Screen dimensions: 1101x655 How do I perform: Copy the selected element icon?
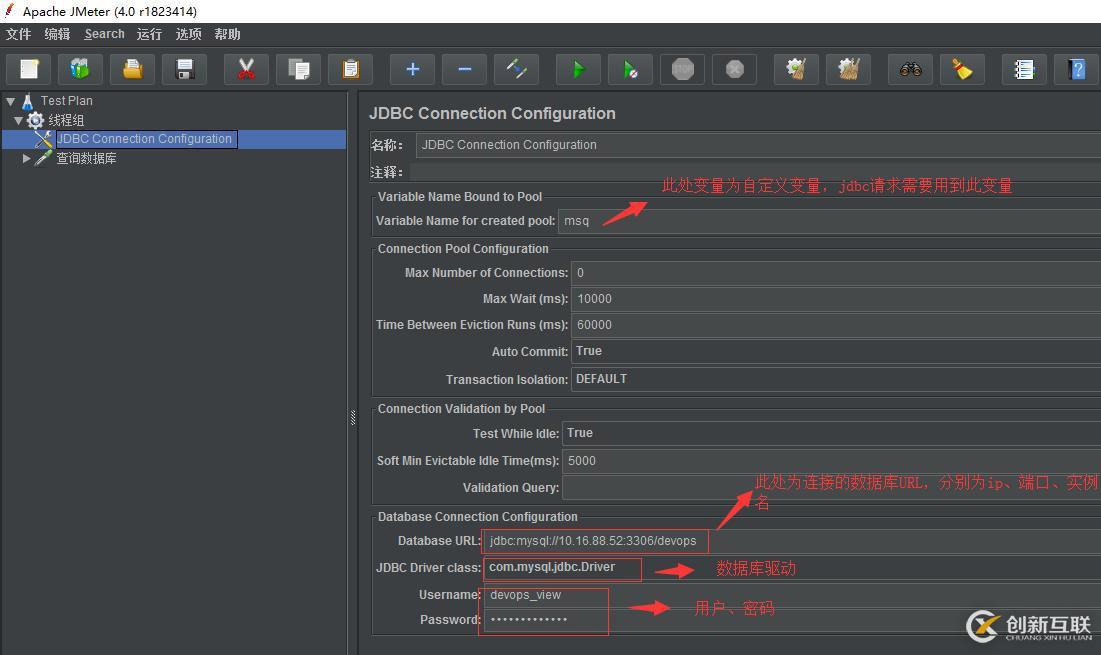(298, 70)
